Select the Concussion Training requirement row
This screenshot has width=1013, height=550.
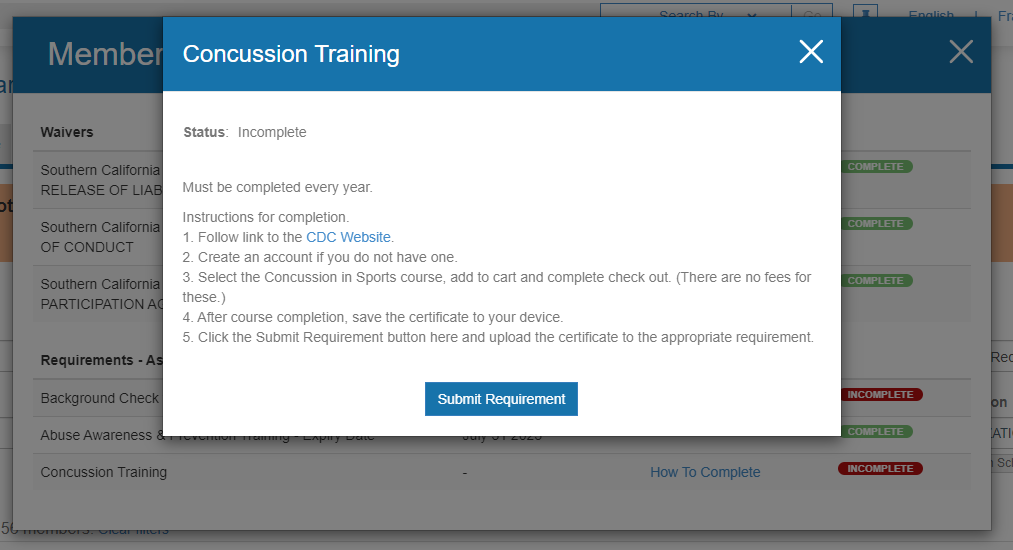click(x=103, y=472)
